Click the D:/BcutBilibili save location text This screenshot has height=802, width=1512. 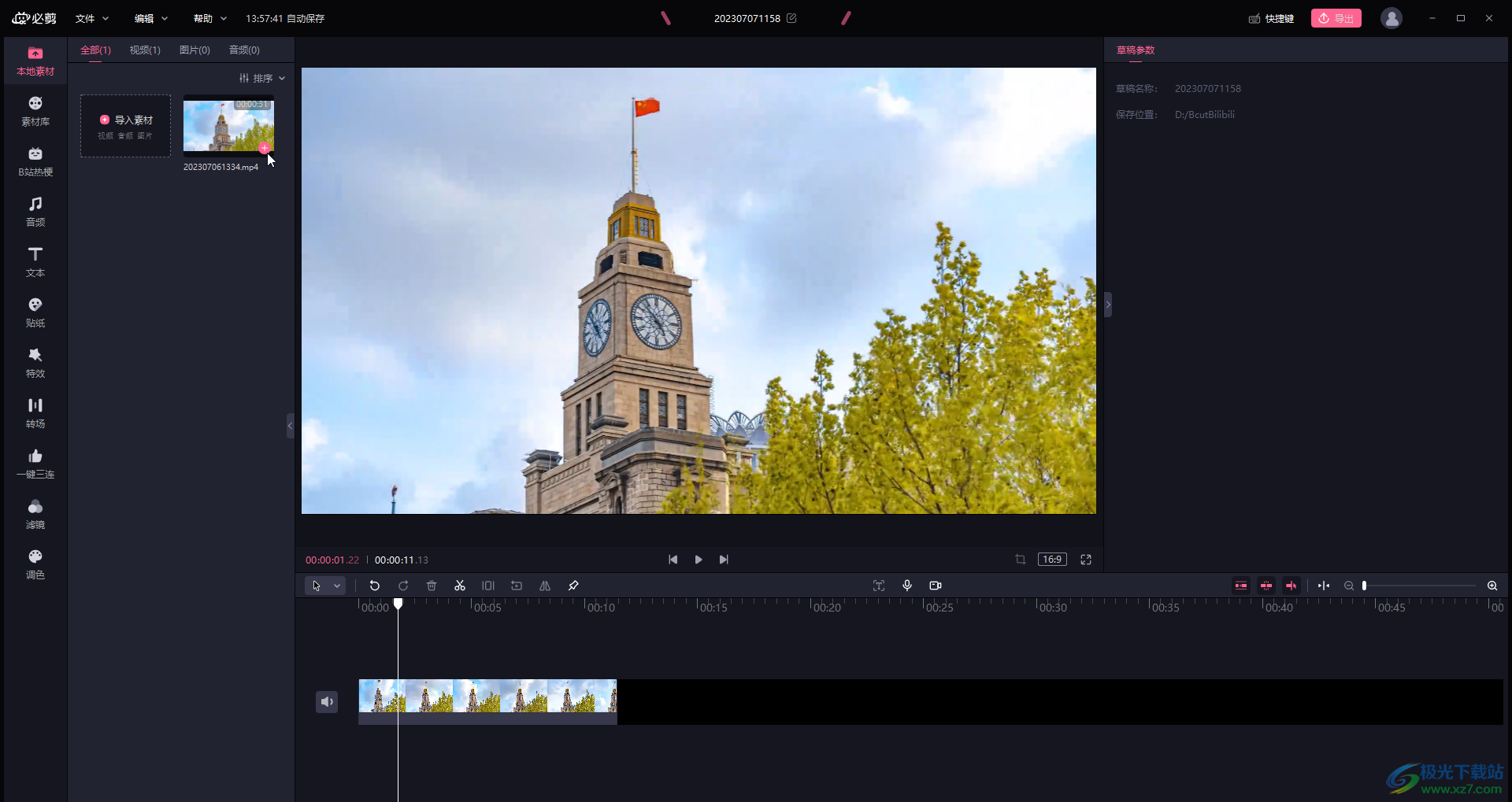tap(1205, 115)
